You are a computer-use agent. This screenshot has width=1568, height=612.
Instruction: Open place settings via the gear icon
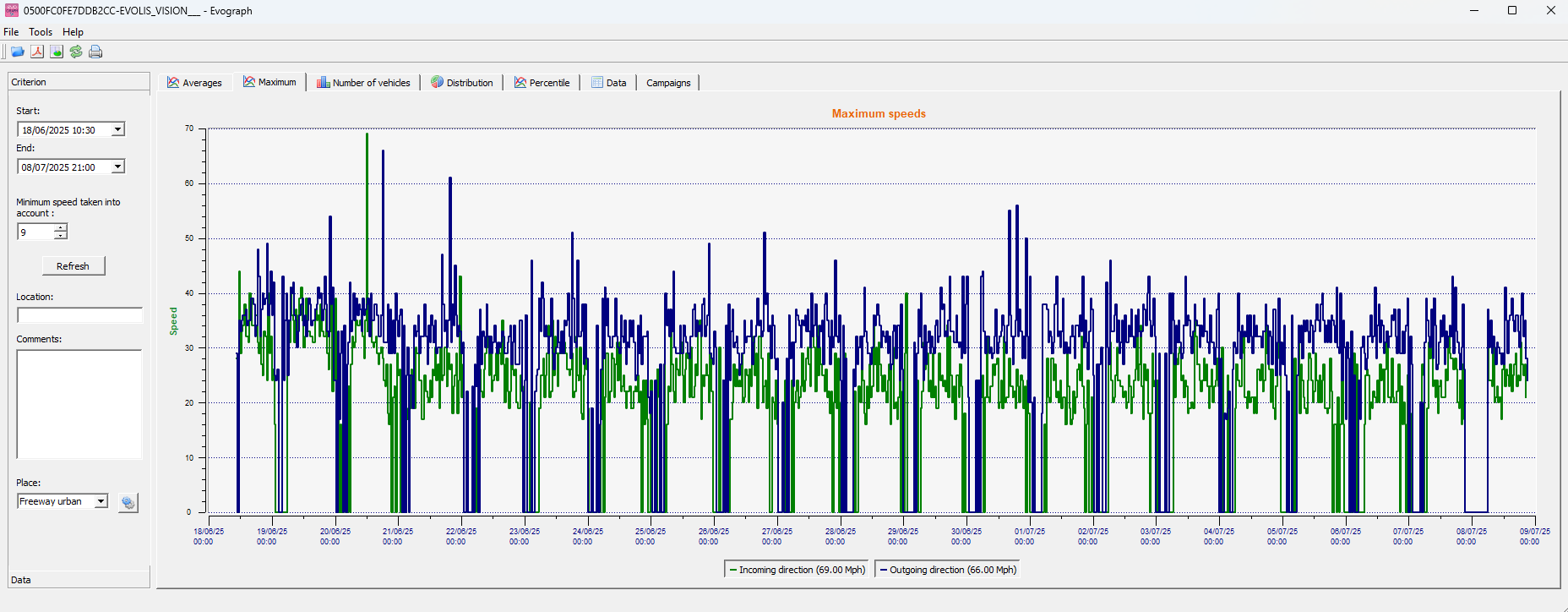[128, 503]
